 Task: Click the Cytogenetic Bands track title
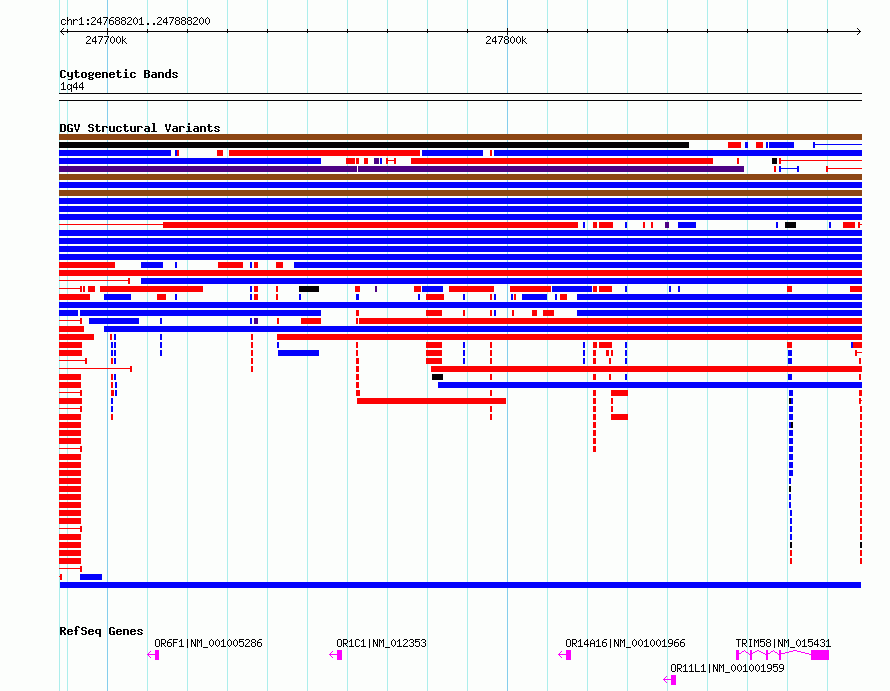coord(119,74)
